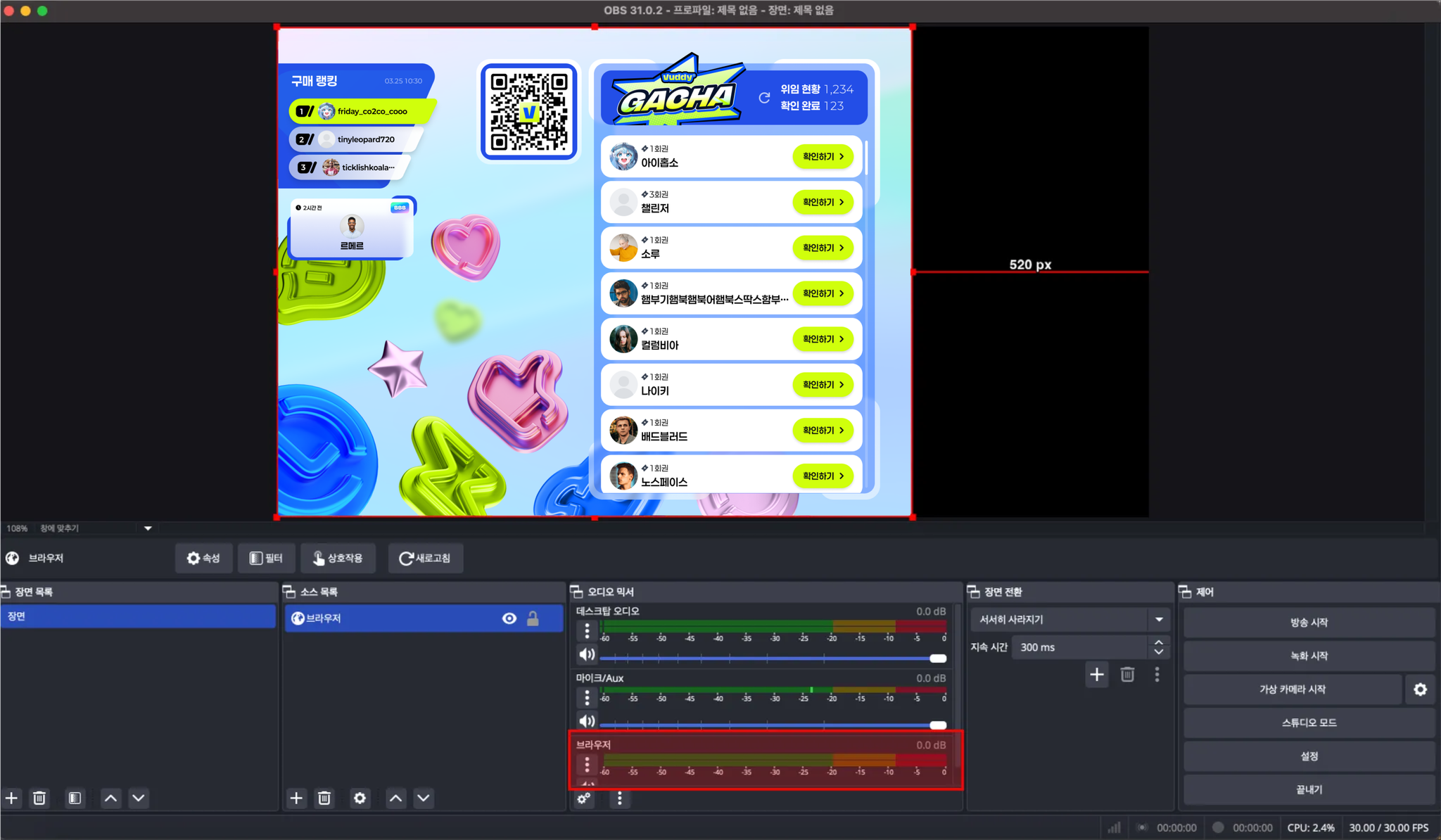Select 장면 in the scene list
This screenshot has height=840, width=1441.
coord(138,616)
